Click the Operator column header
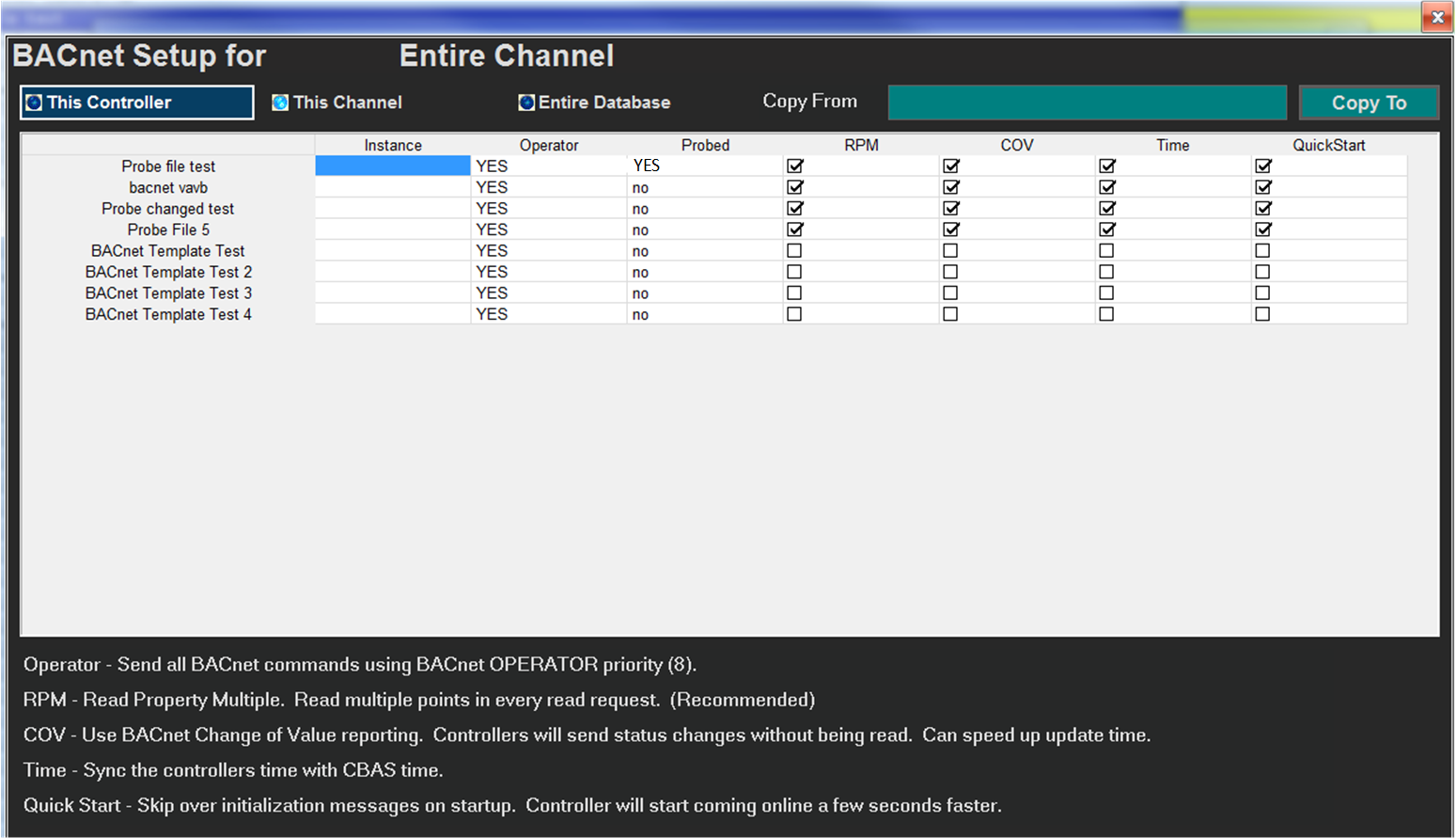 [549, 145]
